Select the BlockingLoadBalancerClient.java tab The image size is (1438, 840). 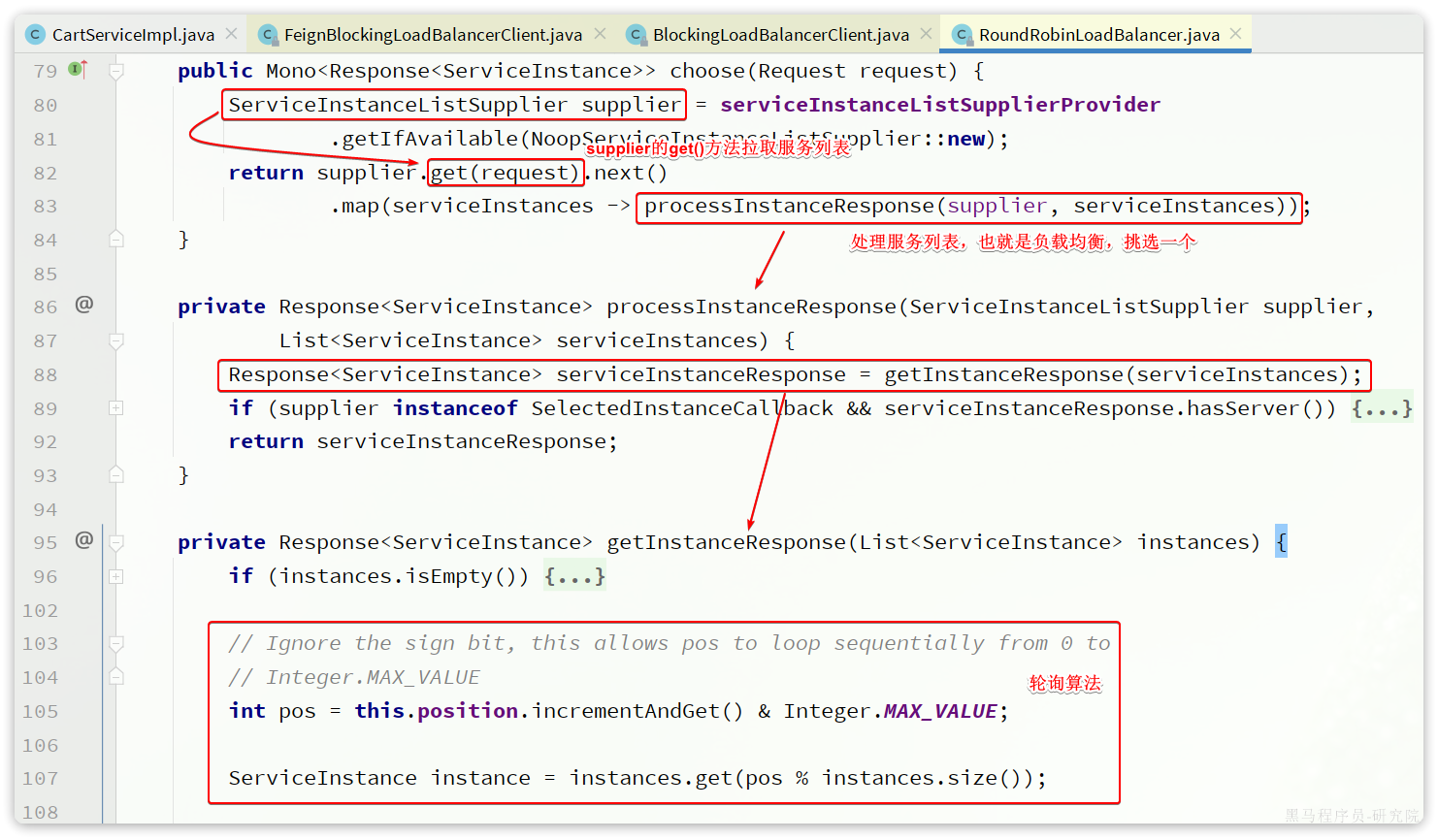tap(780, 35)
